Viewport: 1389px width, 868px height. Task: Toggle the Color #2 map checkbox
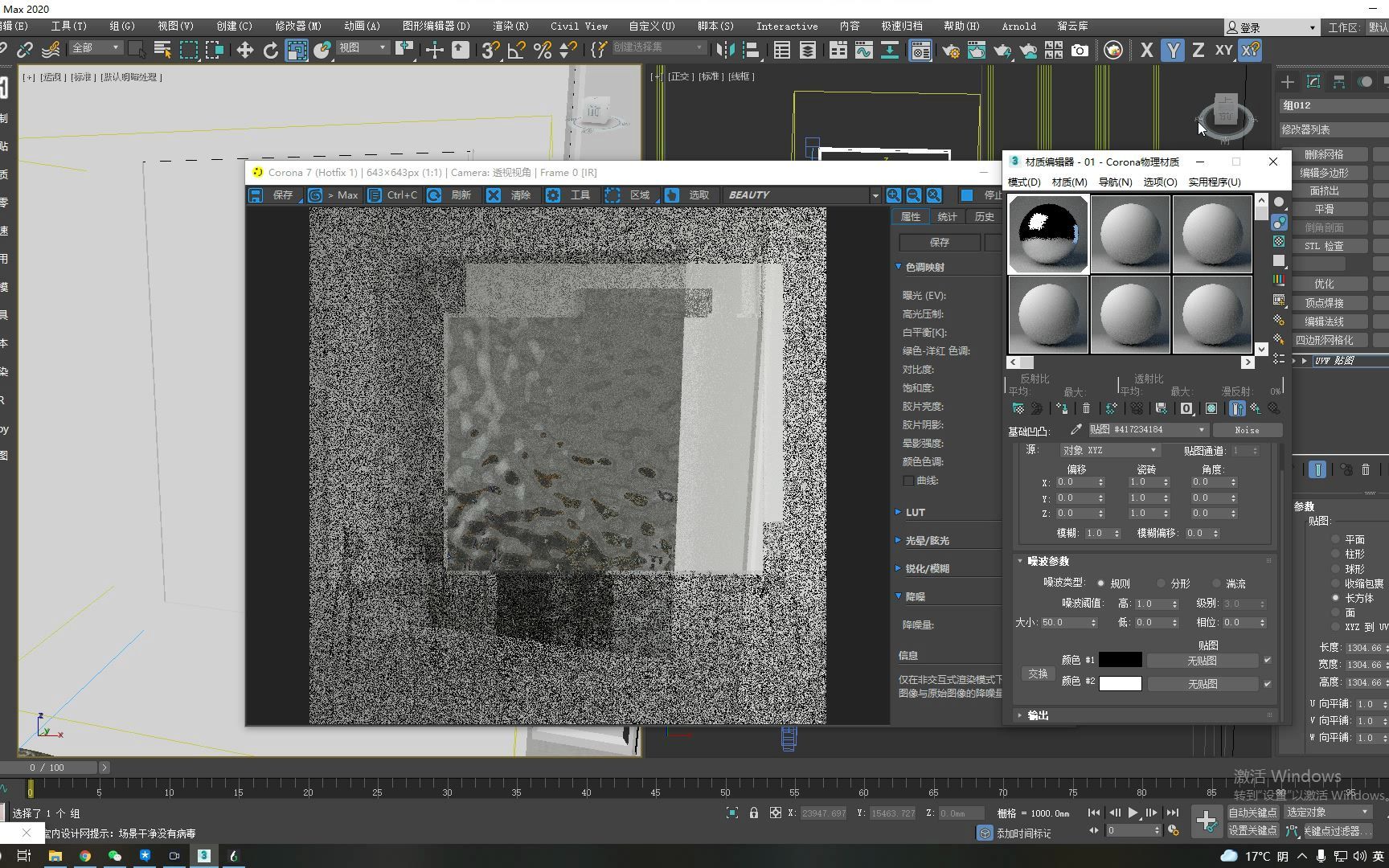[1268, 683]
